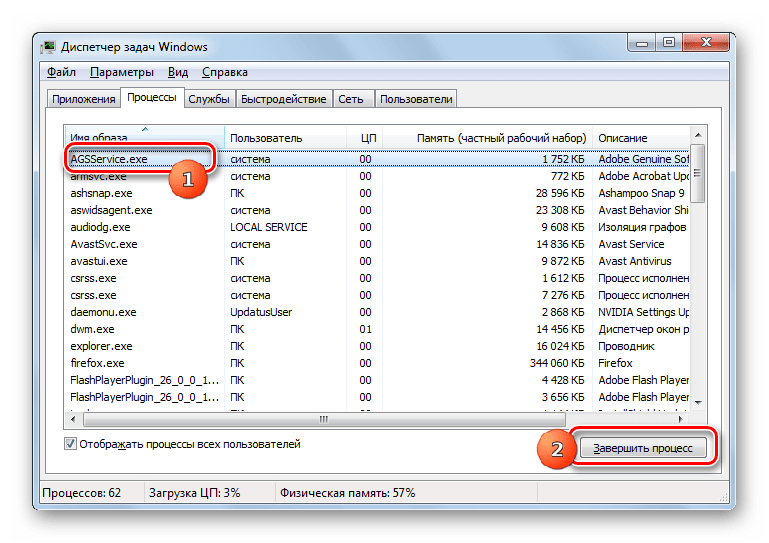
Task: Click the 344 060 КБ memory value
Action: point(557,363)
